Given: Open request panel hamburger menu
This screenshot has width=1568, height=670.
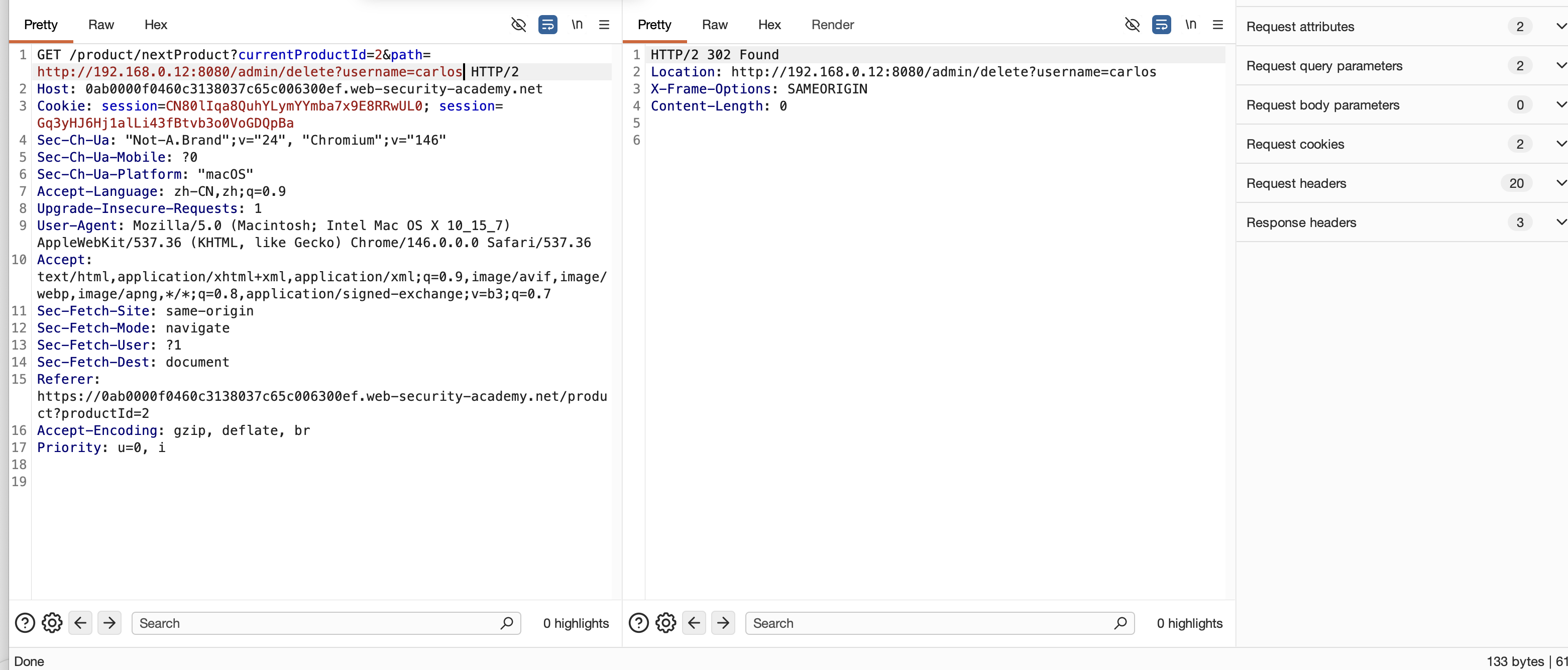Looking at the screenshot, I should tap(604, 24).
